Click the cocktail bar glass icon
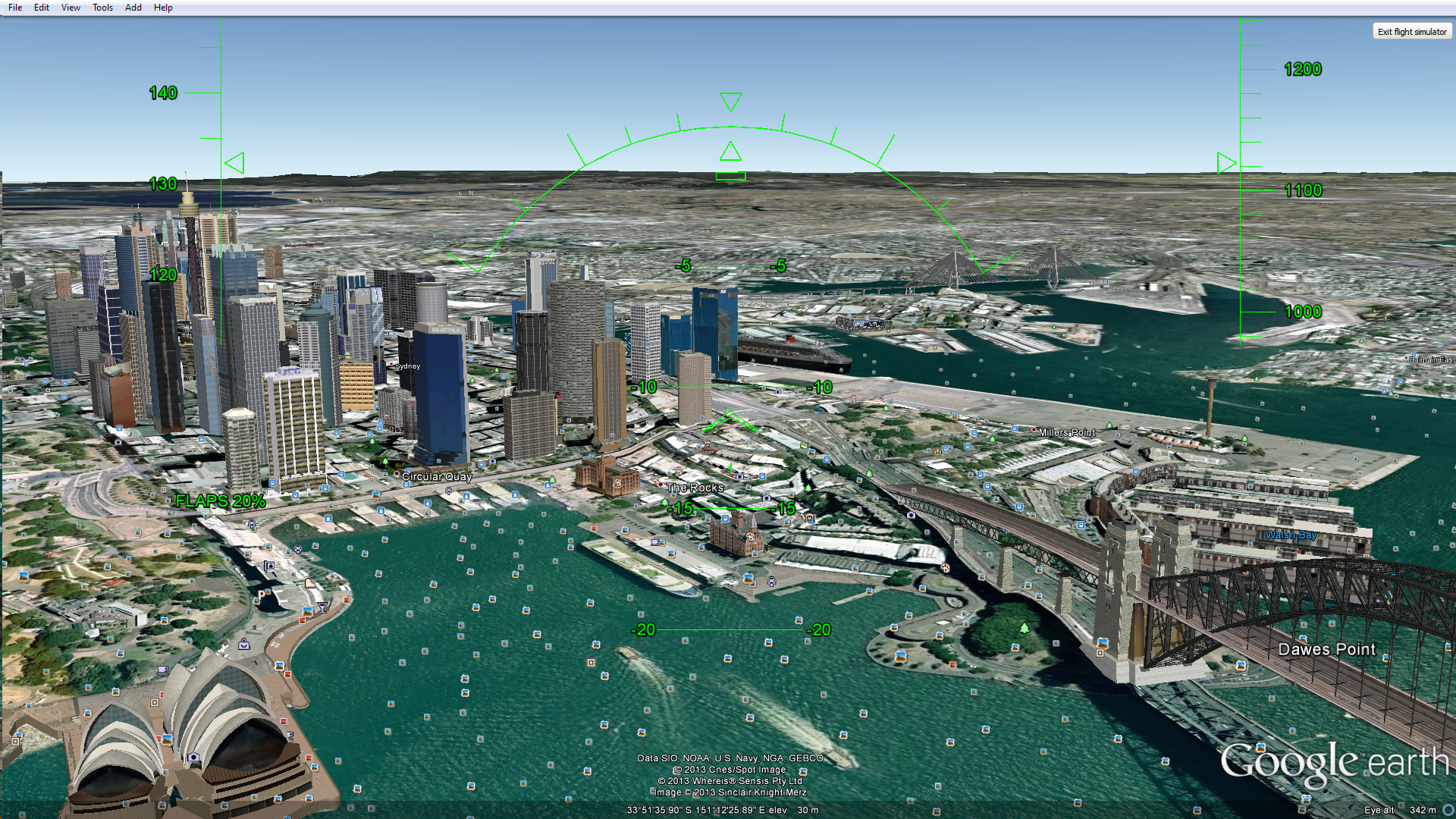 (x=322, y=607)
